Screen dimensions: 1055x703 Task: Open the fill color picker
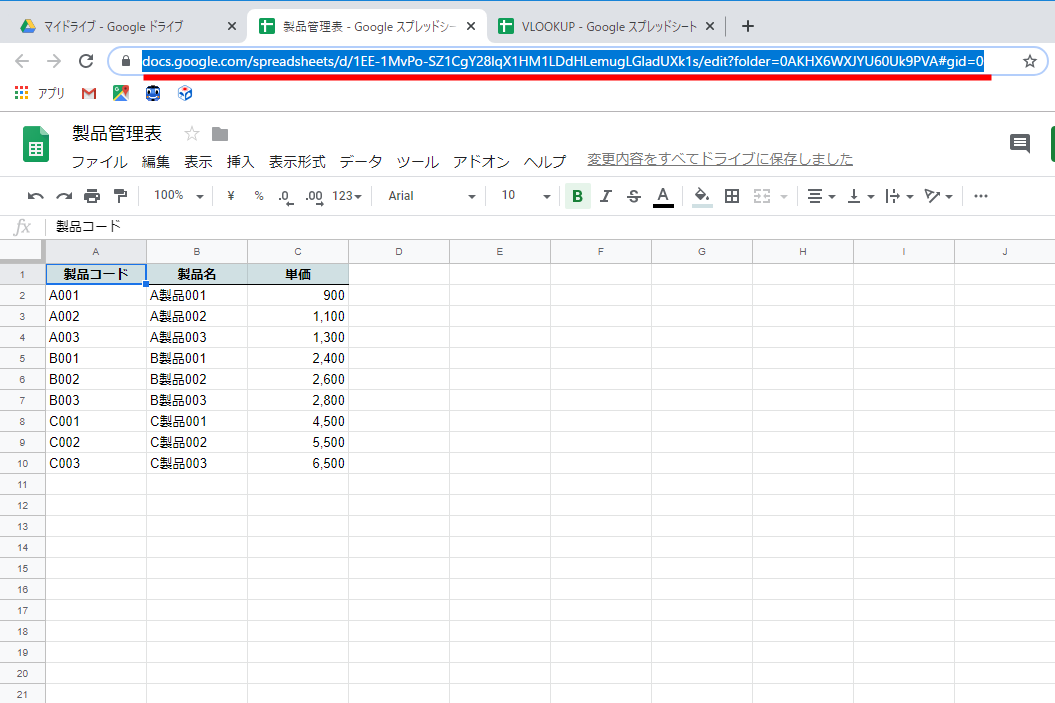[702, 196]
